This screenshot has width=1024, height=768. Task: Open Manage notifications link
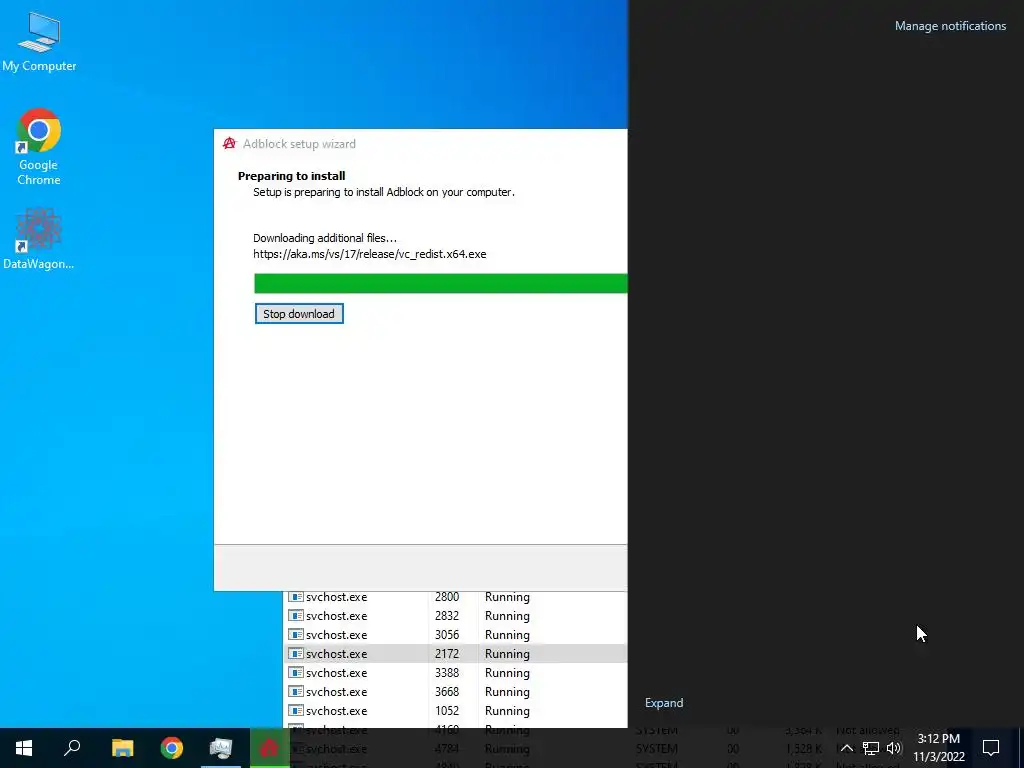(950, 26)
